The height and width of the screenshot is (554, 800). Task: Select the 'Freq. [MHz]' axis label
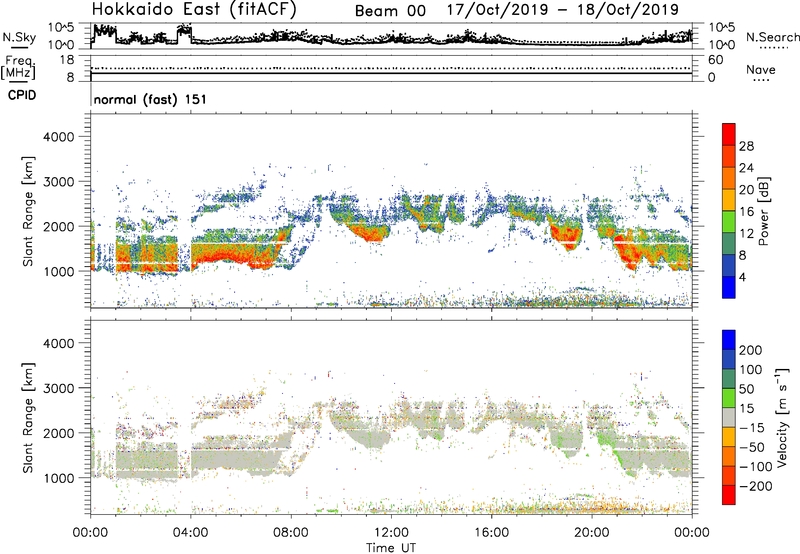(18, 67)
